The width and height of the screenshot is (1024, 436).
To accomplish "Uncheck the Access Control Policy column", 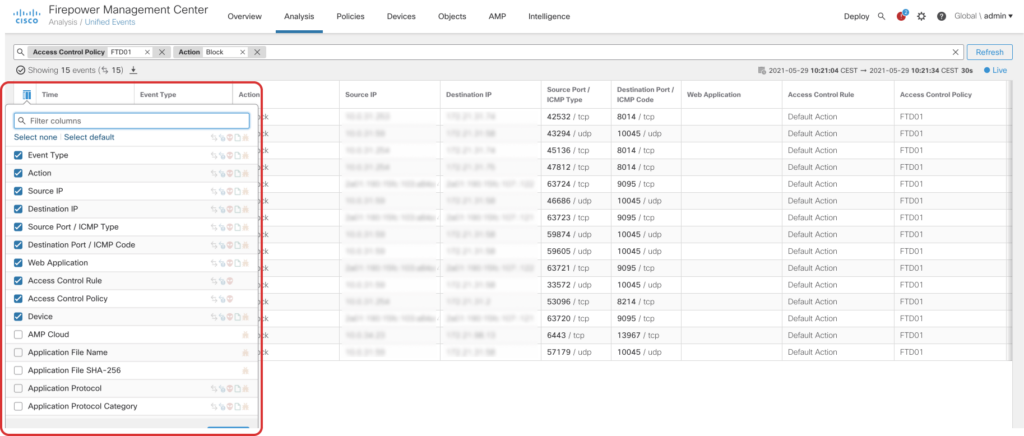I will click(18, 298).
